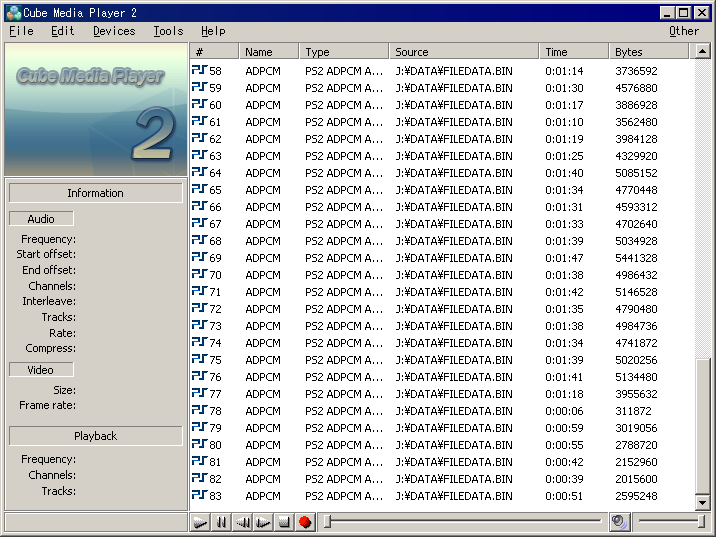Screen dimensions: 716x537
Task: Click the speaker icon beside volume slider
Action: coord(620,521)
